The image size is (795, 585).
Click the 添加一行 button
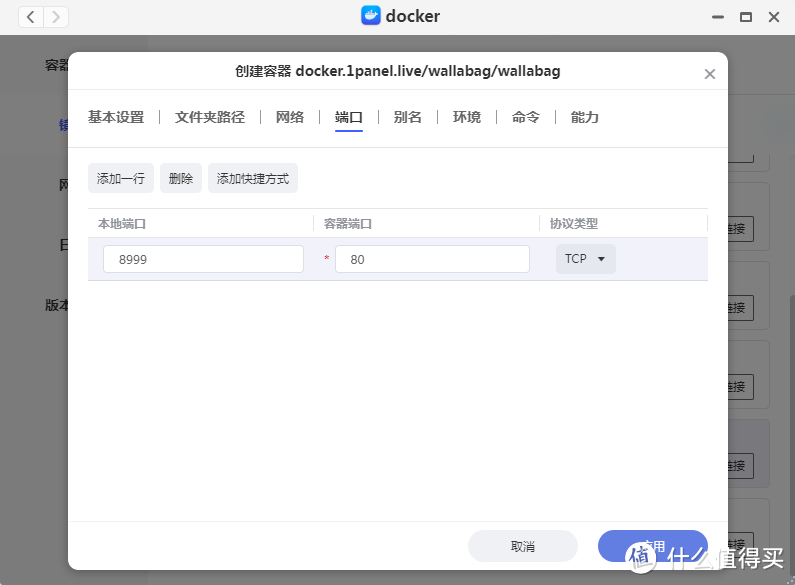[x=121, y=178]
